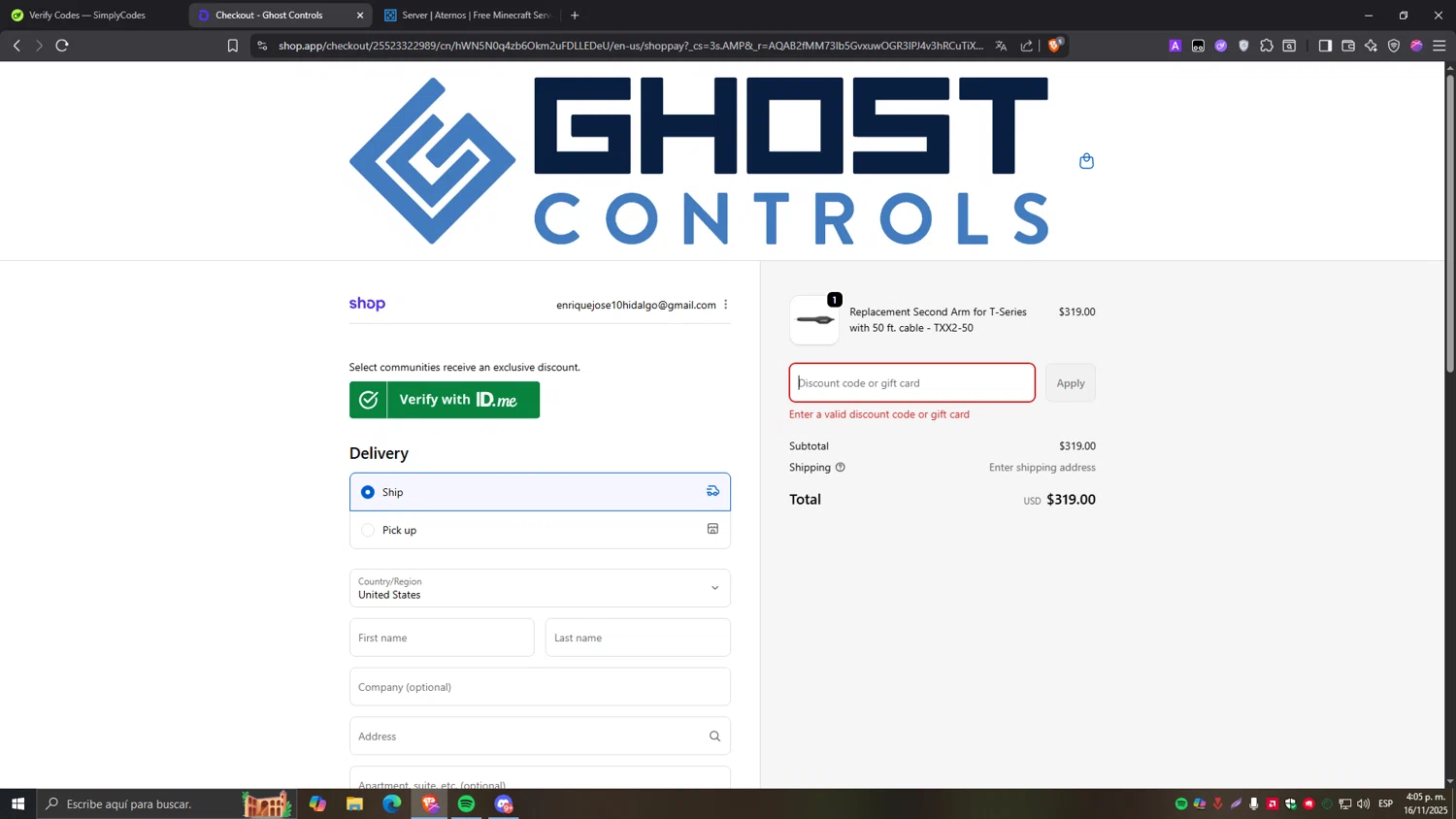Open the browser hamburger menu
Viewport: 1456px width, 819px height.
click(1439, 46)
